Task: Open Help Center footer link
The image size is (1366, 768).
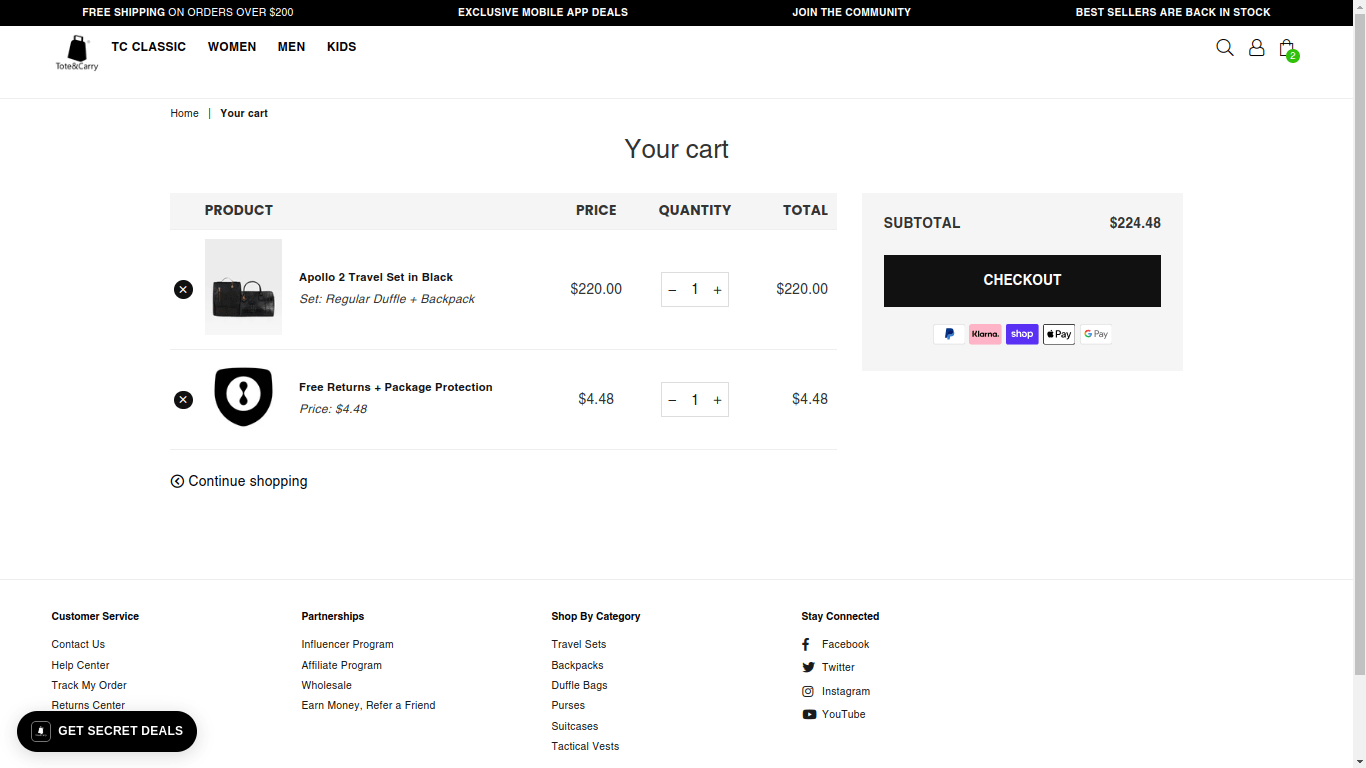Action: (x=80, y=665)
